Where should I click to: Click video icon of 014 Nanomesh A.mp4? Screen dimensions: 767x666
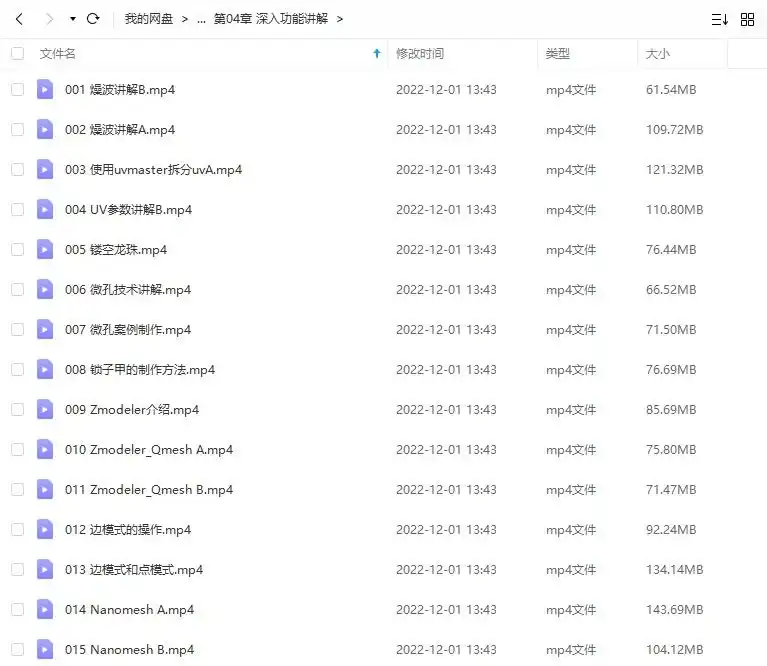[45, 609]
